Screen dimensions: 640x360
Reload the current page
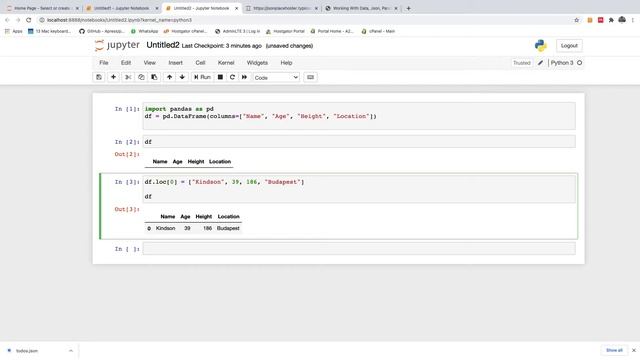click(29, 20)
